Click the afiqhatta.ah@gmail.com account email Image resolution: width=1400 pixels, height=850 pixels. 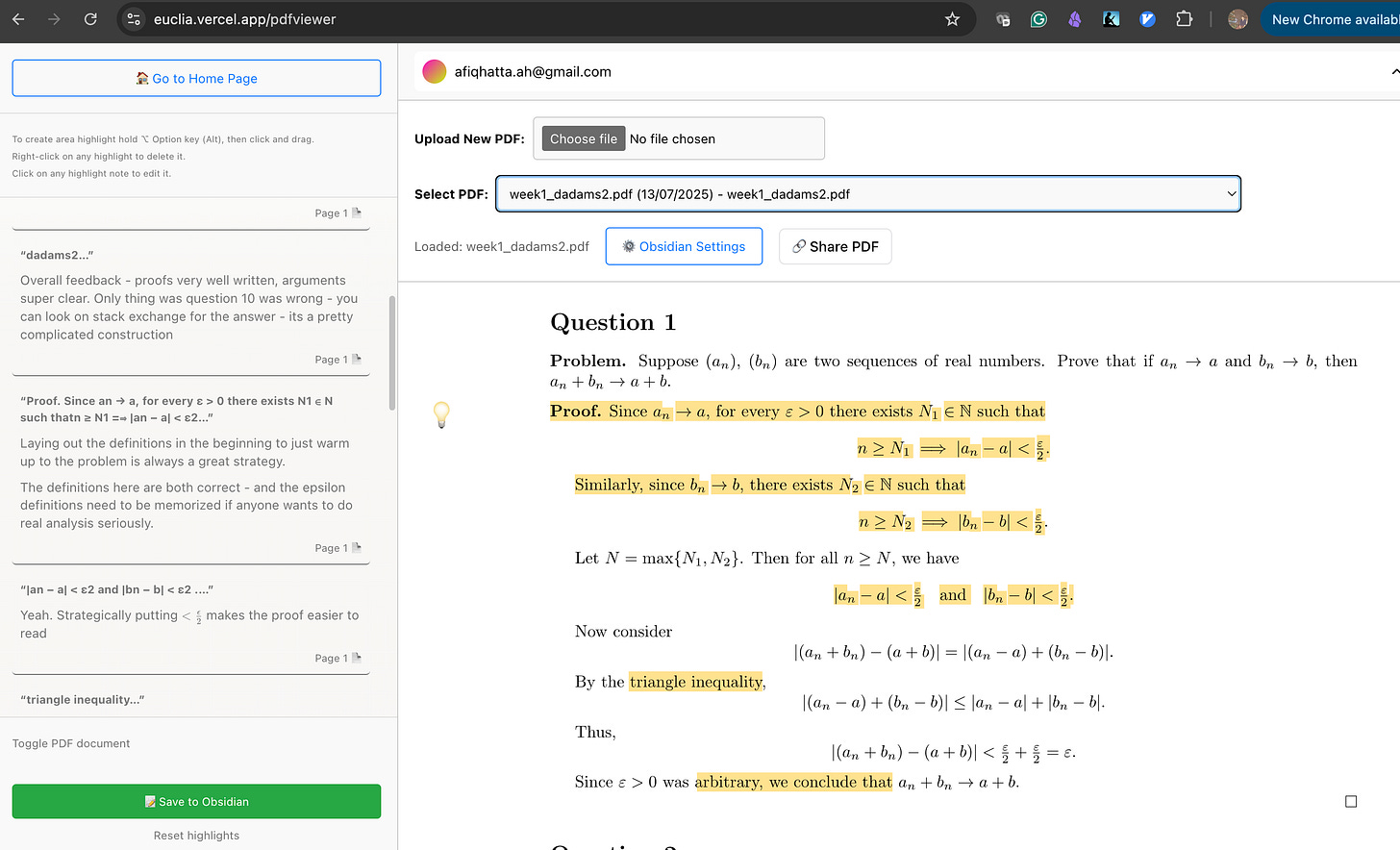click(x=533, y=71)
